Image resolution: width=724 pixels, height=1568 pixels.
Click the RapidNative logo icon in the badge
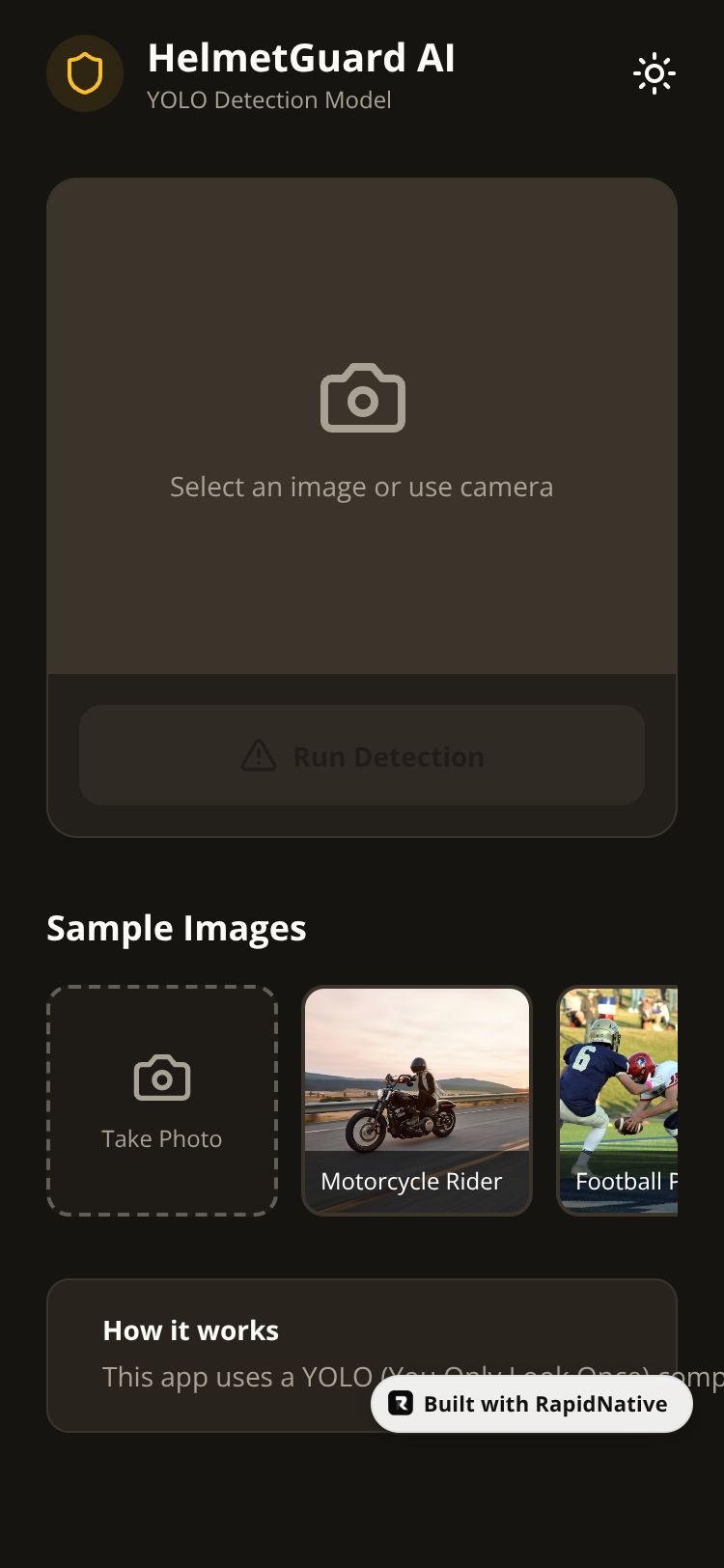tap(401, 1403)
